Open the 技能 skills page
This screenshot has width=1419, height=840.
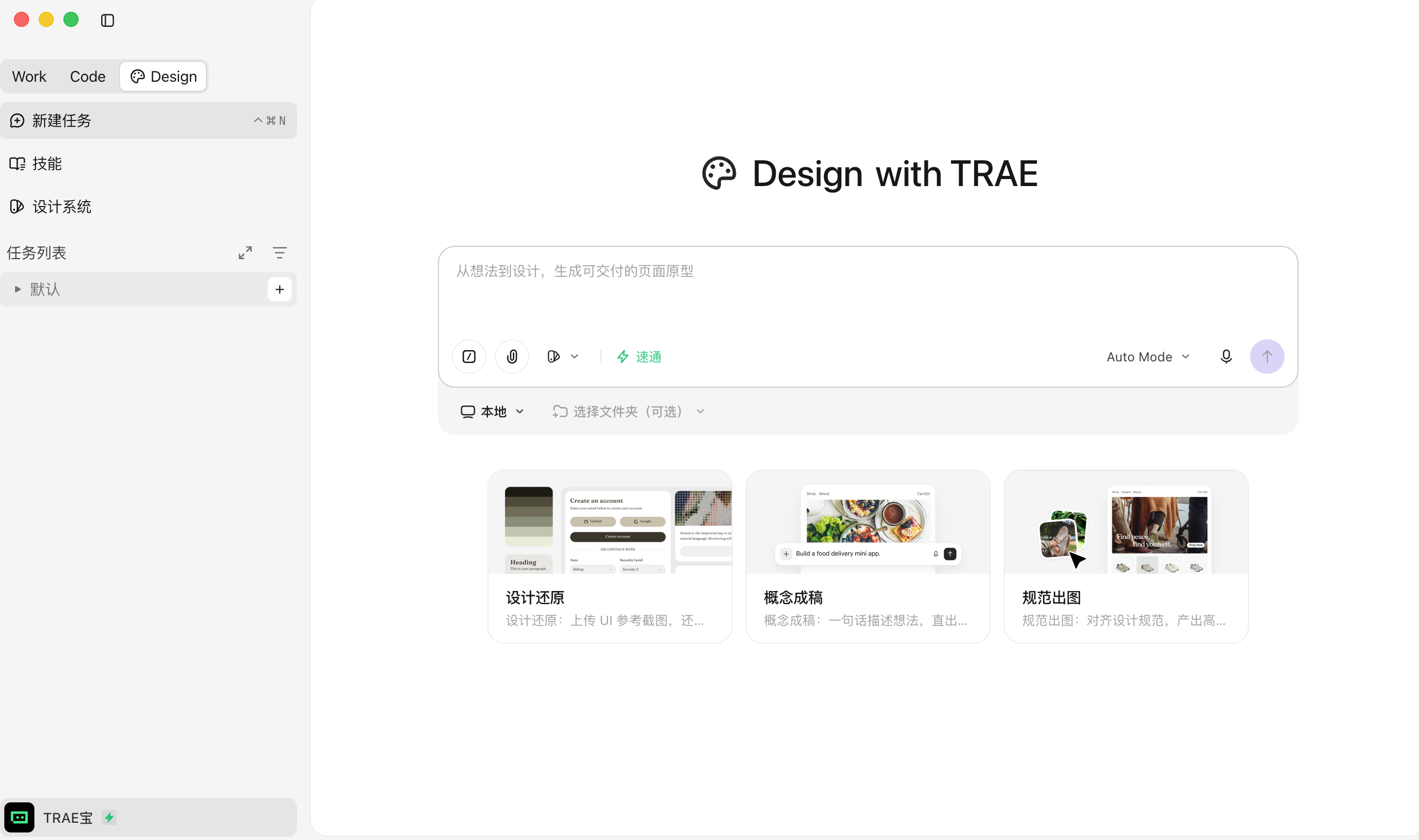click(x=148, y=163)
